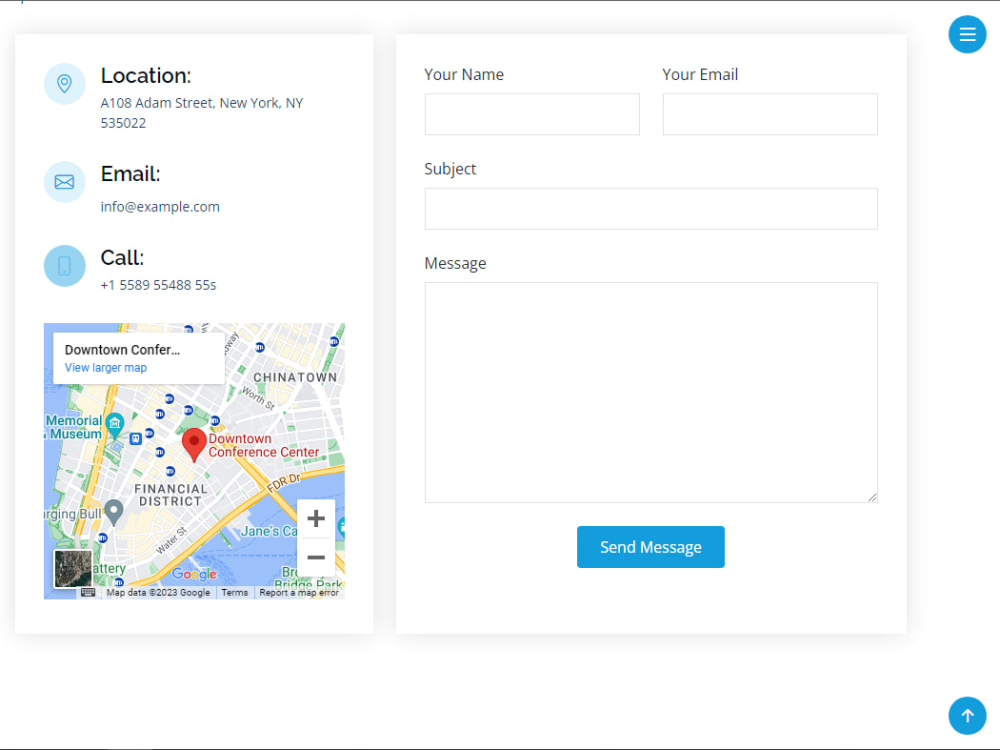Grab the Message textarea resize handle
Screen dimensions: 1000x750
pyautogui.click(x=872, y=497)
